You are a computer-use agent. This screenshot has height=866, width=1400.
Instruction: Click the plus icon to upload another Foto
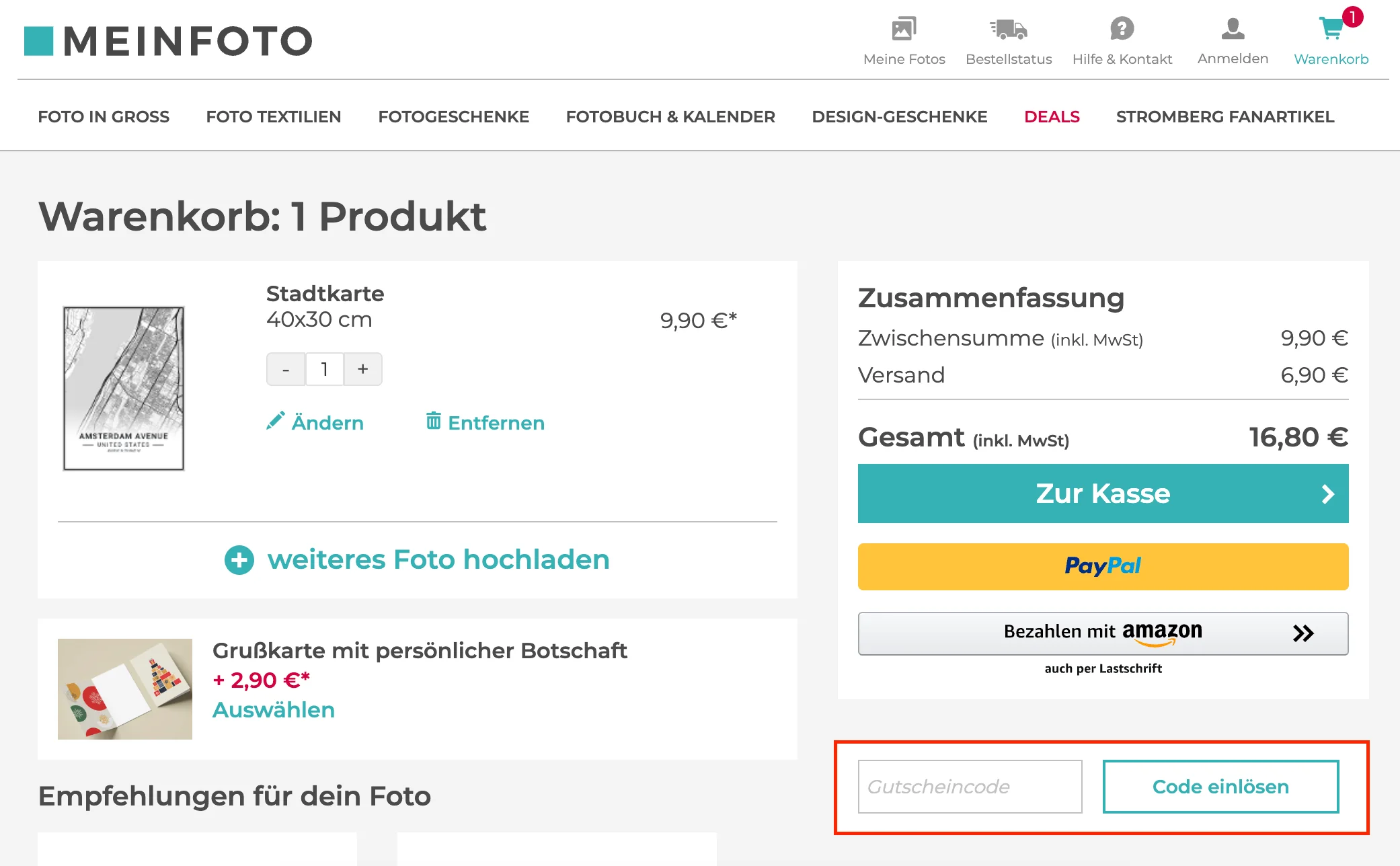(x=239, y=559)
